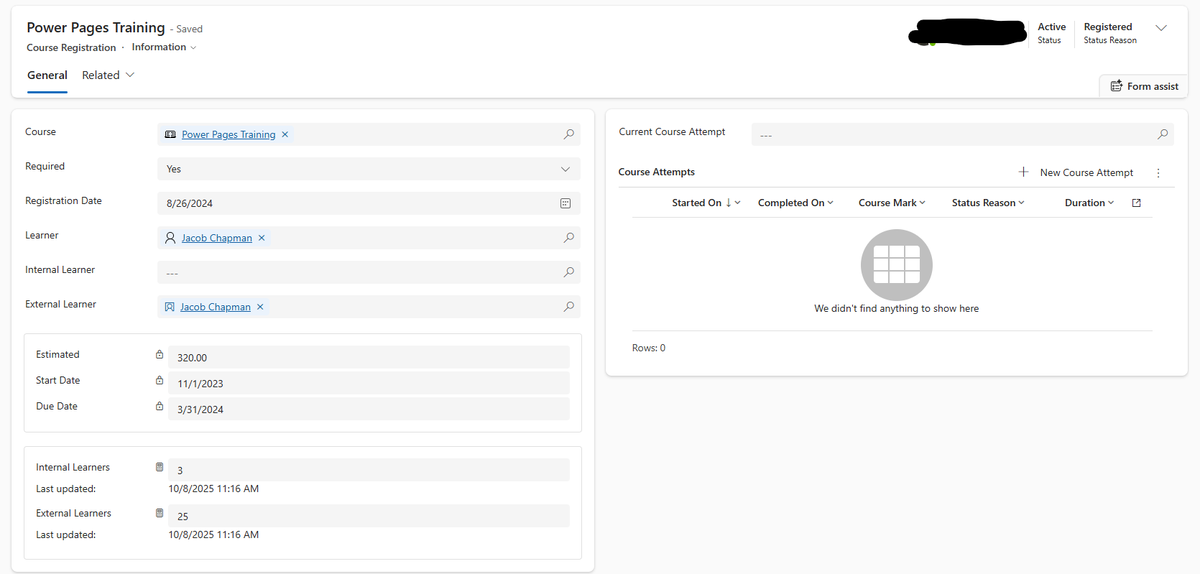Click the Registered status reason in header
Screen dimensions: 1200x574
[x=1108, y=27]
